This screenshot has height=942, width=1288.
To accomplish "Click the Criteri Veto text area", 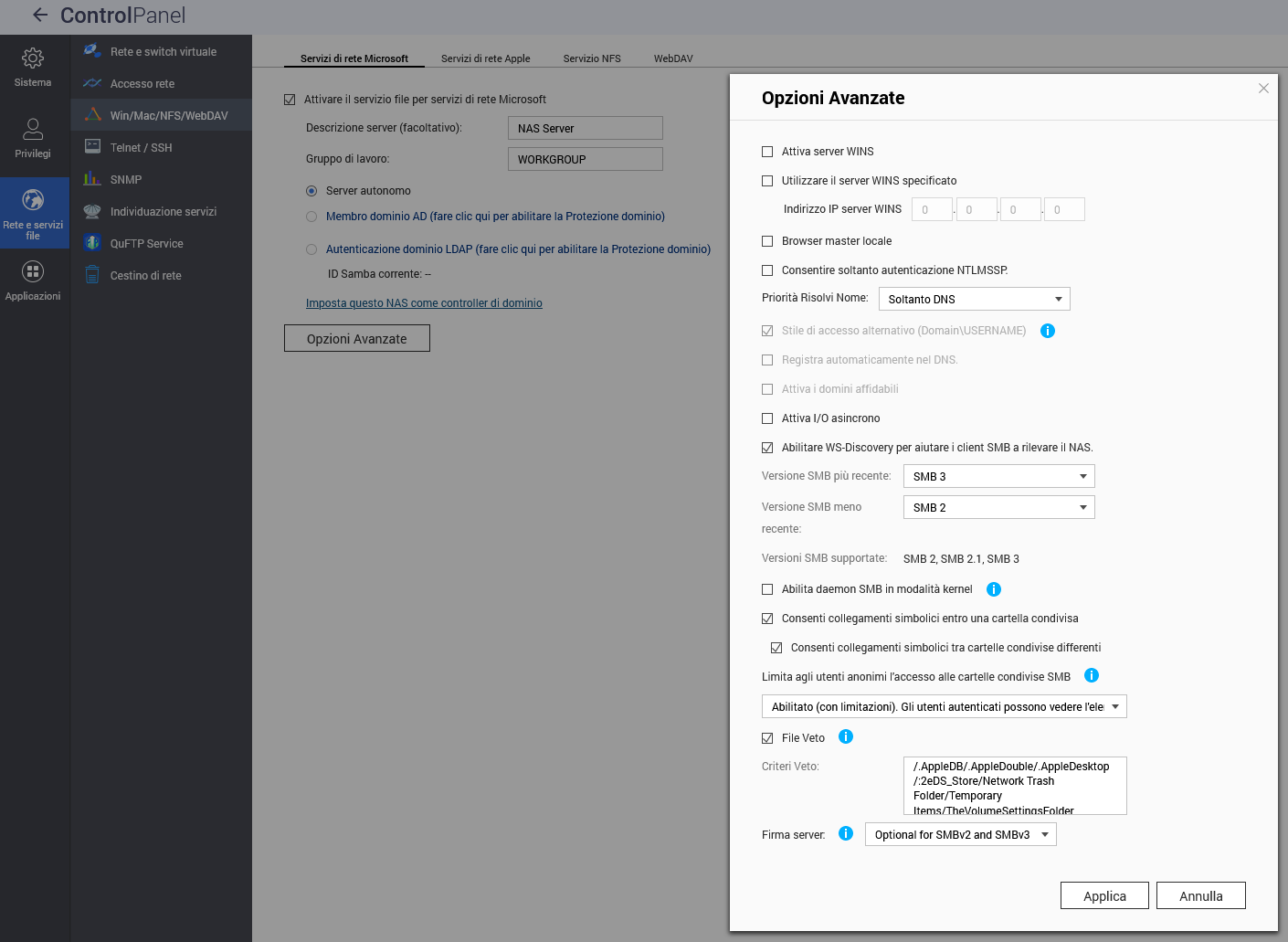I will (1014, 786).
